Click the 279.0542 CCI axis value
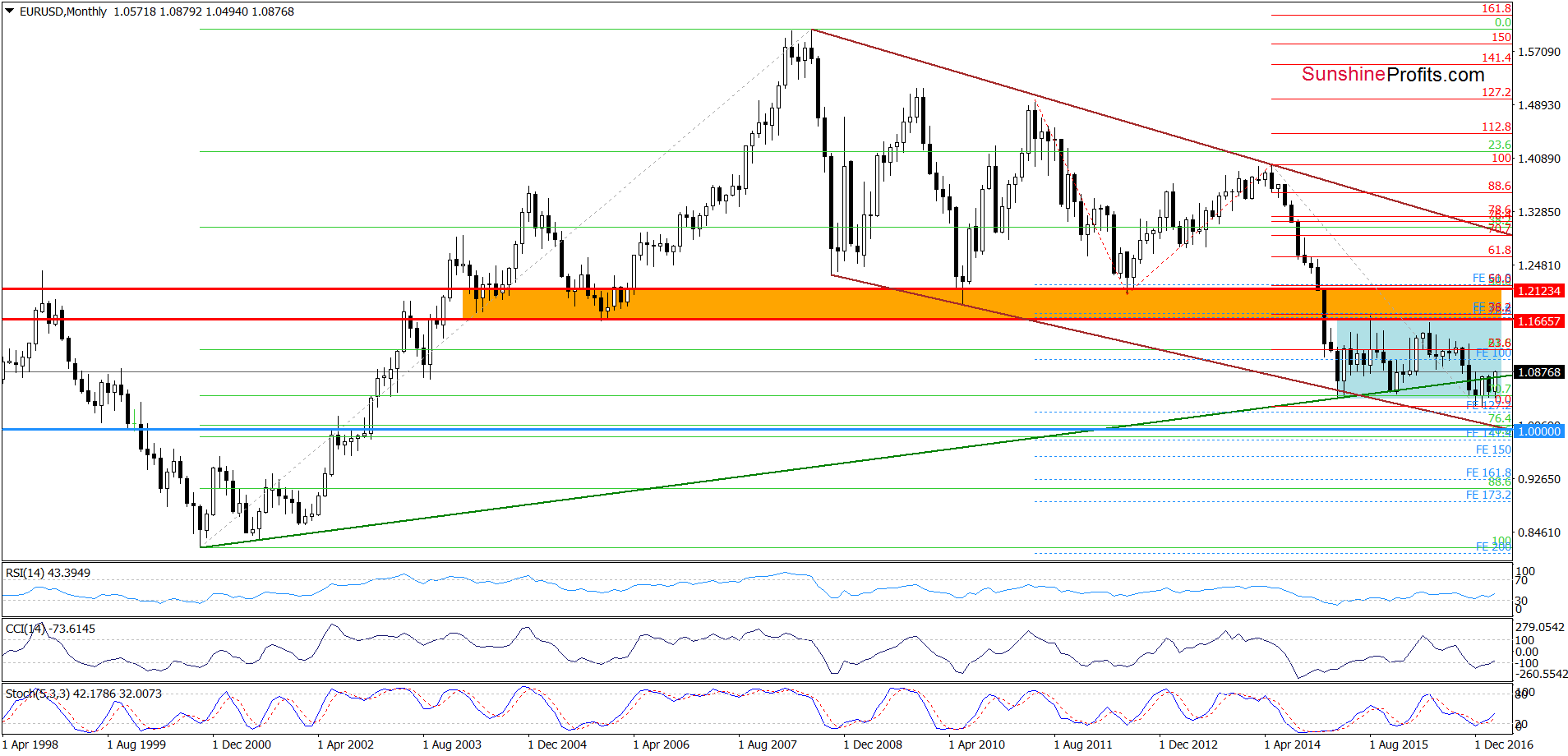This screenshot has height=756, width=1568. click(x=1541, y=627)
